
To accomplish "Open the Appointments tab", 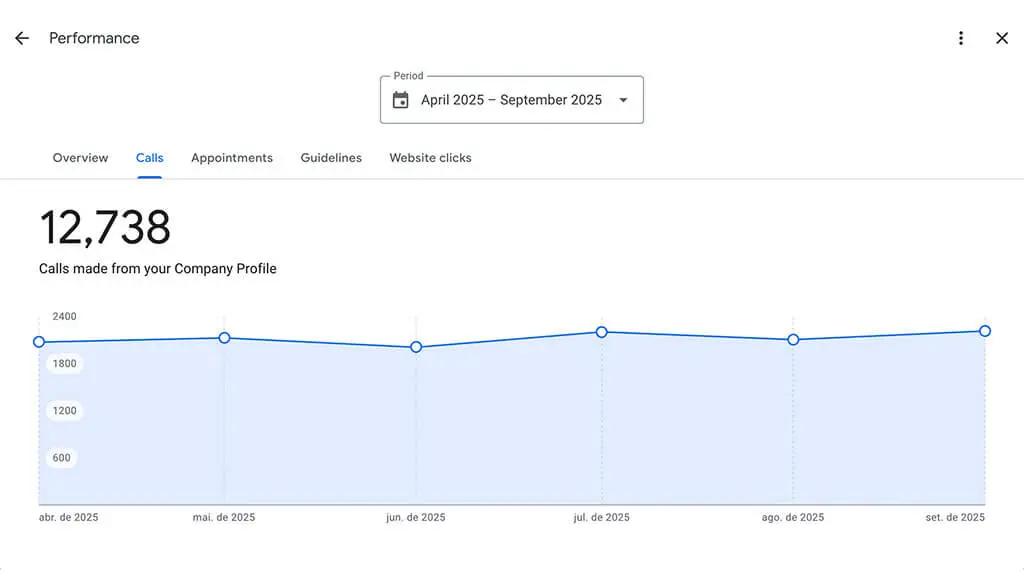I will coord(232,158).
